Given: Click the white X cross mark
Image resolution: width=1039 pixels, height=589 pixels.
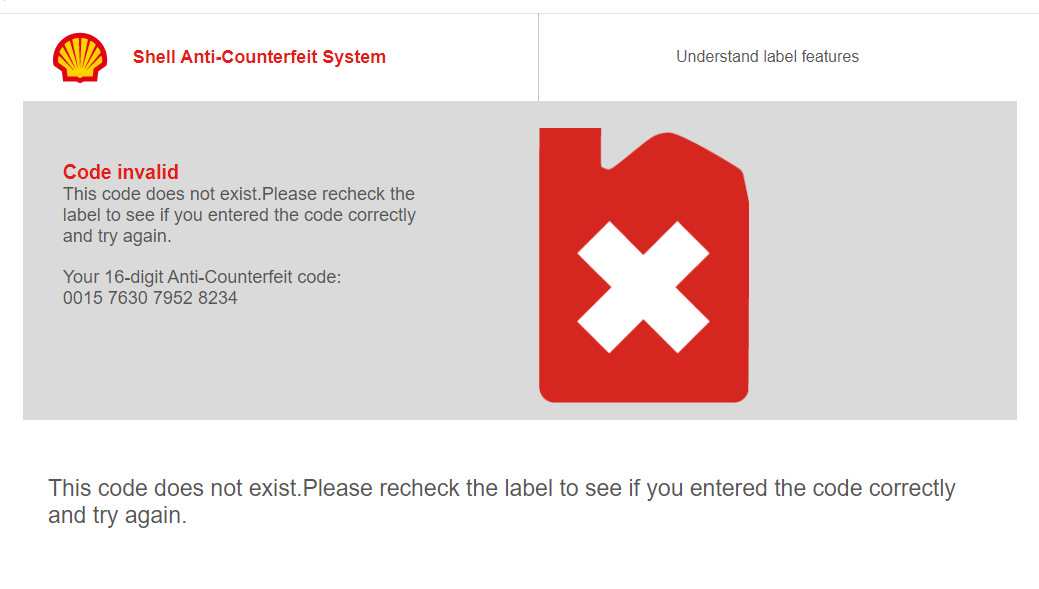Looking at the screenshot, I should click(643, 287).
